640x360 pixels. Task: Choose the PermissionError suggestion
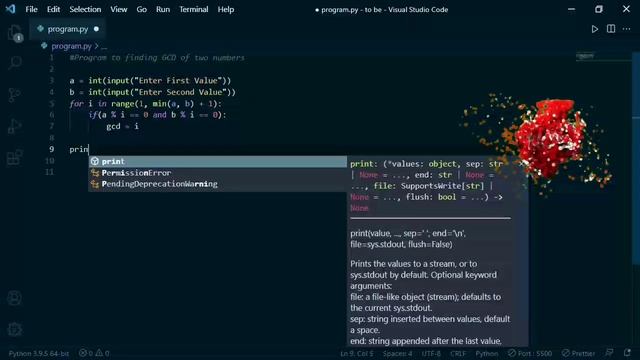[218, 173]
